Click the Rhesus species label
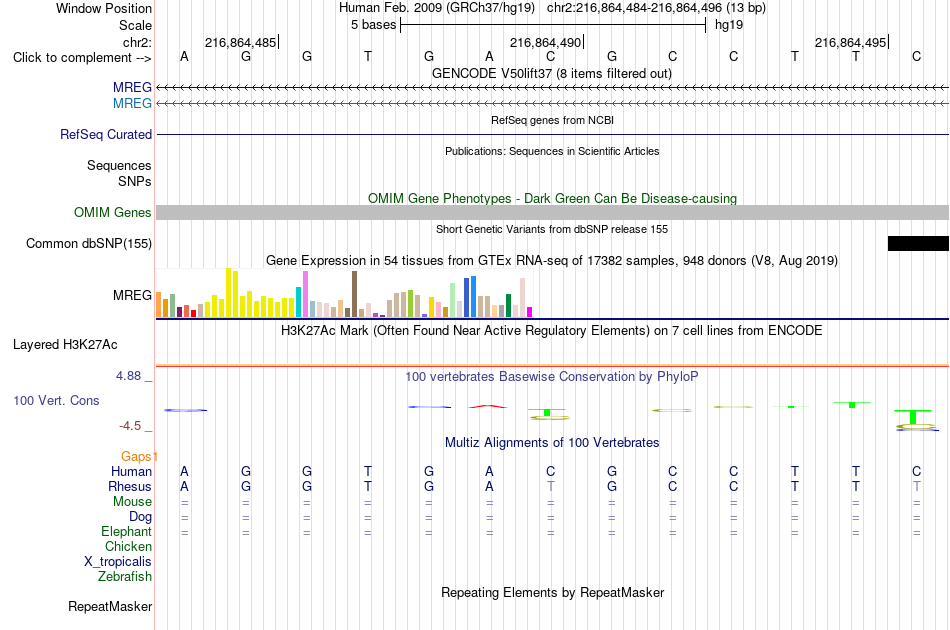Viewport: 950px width, 630px height. 130,486
